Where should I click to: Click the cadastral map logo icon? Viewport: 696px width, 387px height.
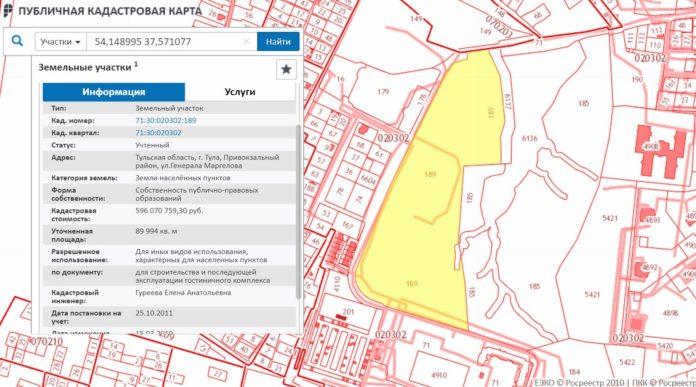click(x=8, y=11)
